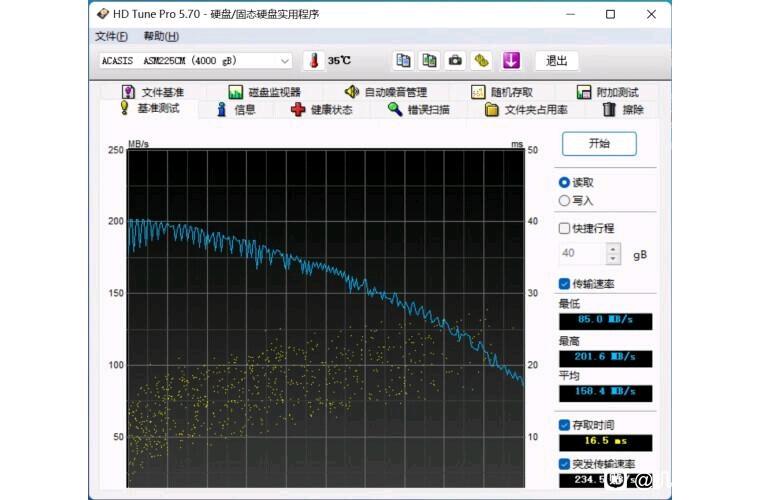
Task: Click the 35℃ temperature reading
Action: pyautogui.click(x=339, y=61)
